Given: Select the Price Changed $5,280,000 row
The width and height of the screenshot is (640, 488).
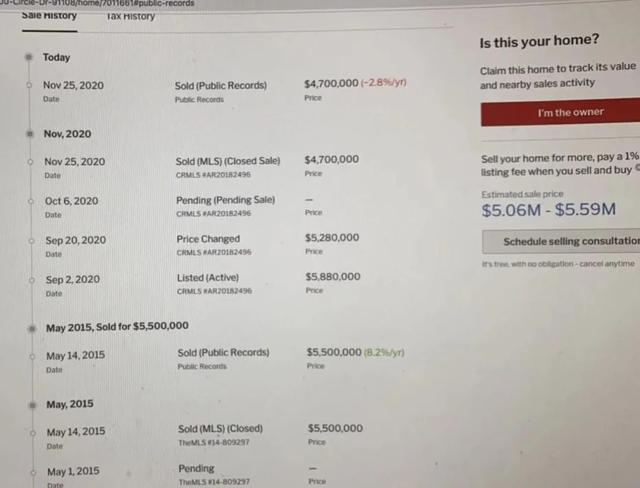Looking at the screenshot, I should coord(202,244).
